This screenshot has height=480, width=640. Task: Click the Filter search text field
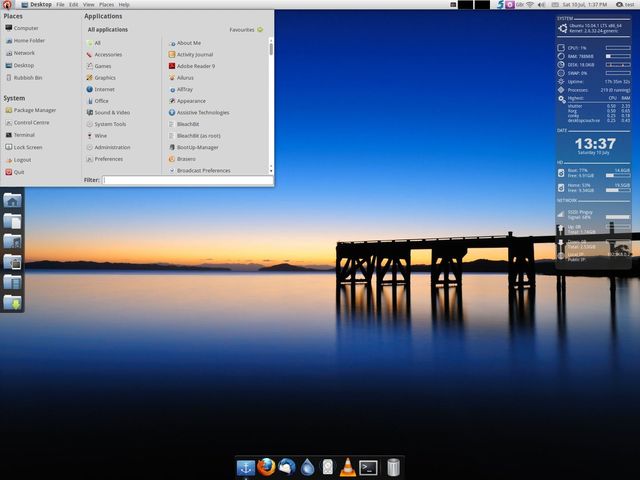pos(186,180)
